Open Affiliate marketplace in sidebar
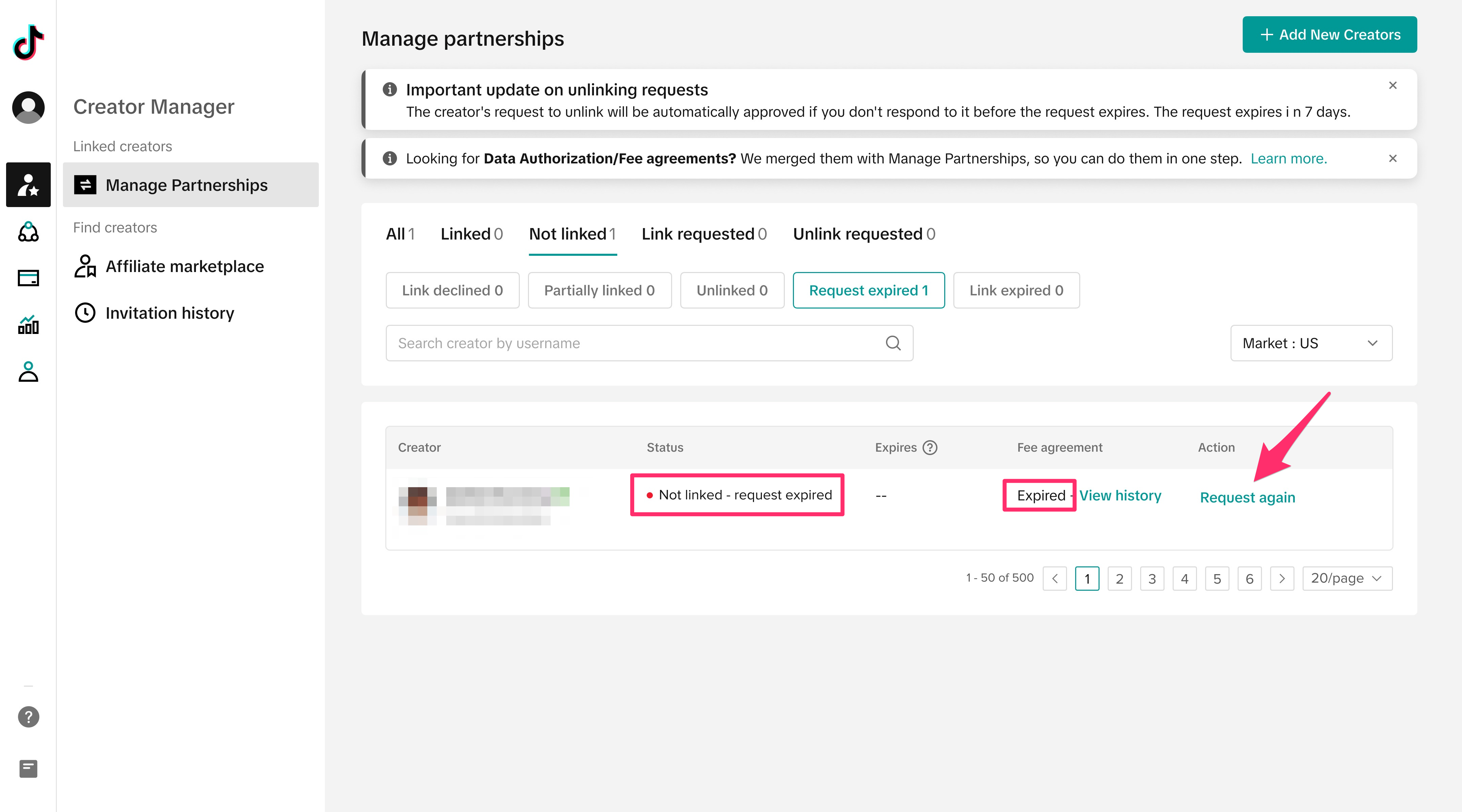 [184, 266]
